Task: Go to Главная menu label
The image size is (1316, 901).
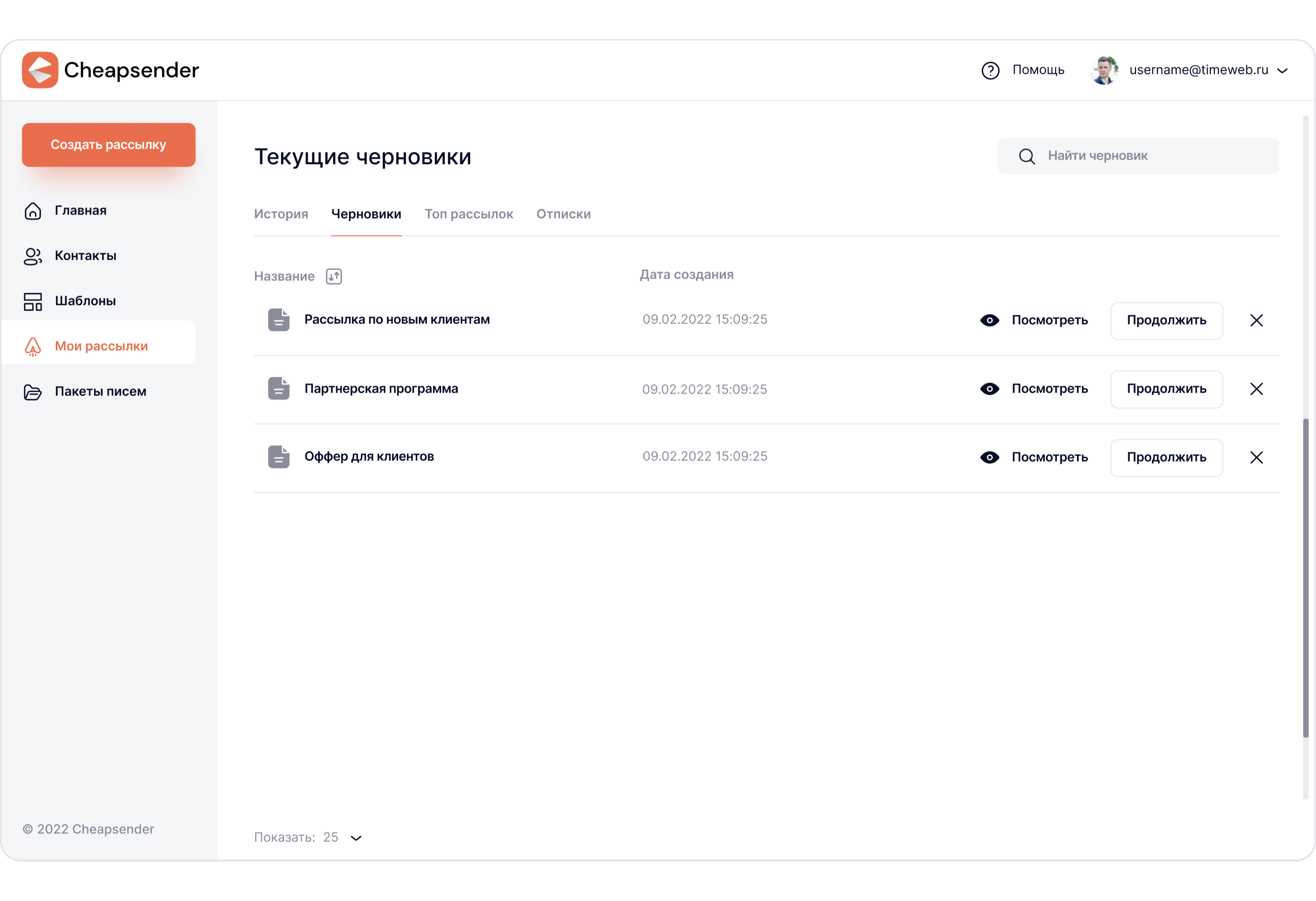Action: [x=80, y=211]
